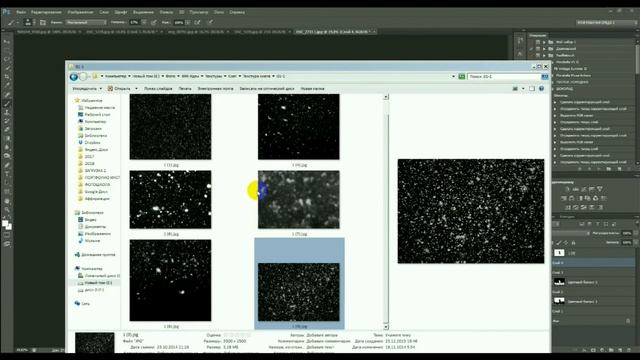Open the Упорядочить dropdown in Explorer
The height and width of the screenshot is (360, 640).
(87, 89)
